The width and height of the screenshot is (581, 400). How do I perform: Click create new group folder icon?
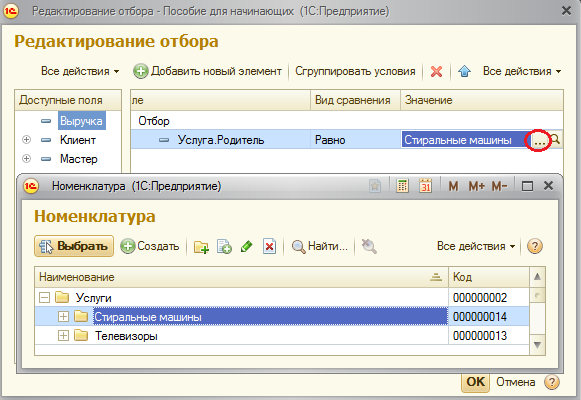201,247
